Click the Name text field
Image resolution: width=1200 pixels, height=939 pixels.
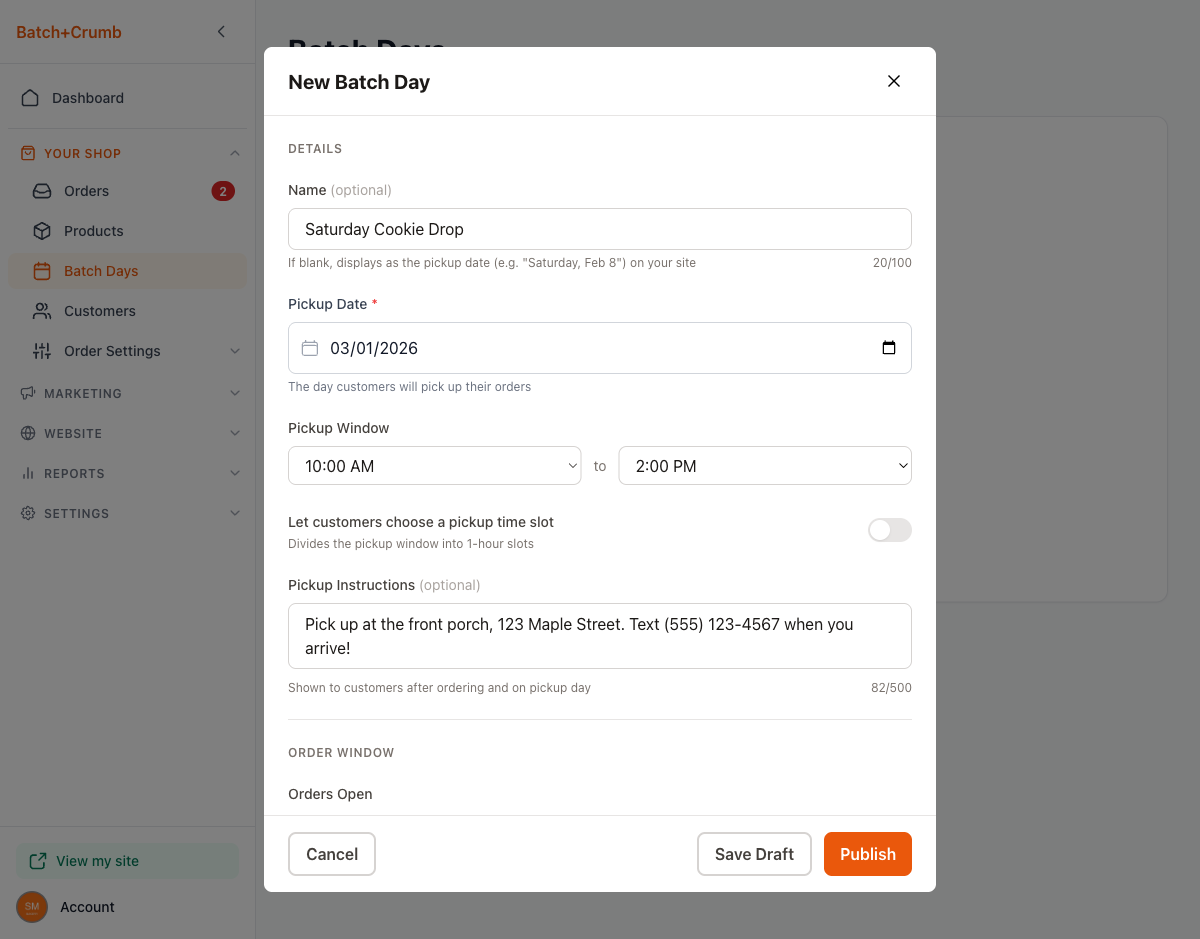pos(599,229)
